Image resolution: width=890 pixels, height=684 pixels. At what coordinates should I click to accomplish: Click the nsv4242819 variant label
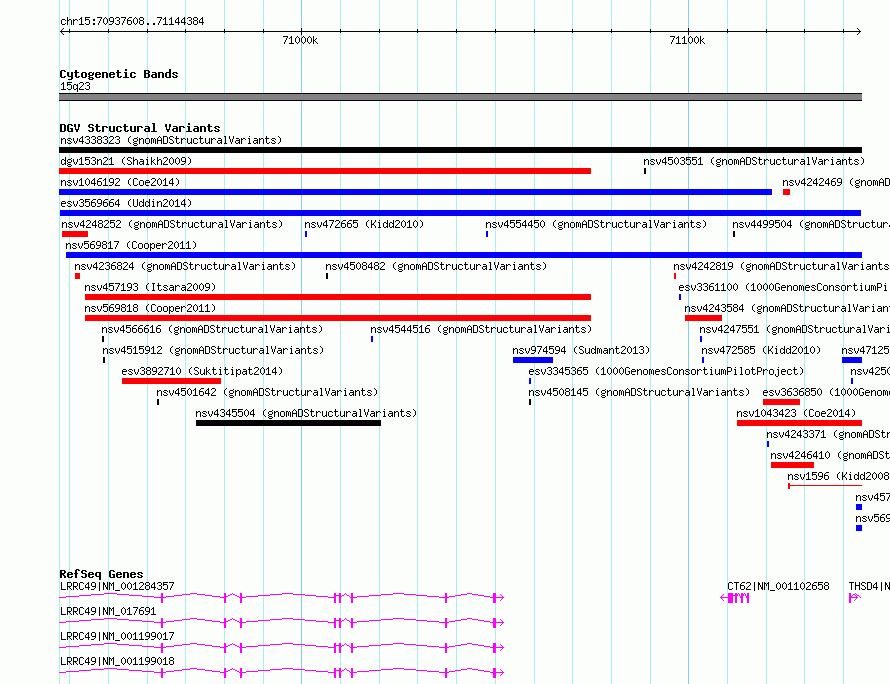[x=781, y=266]
